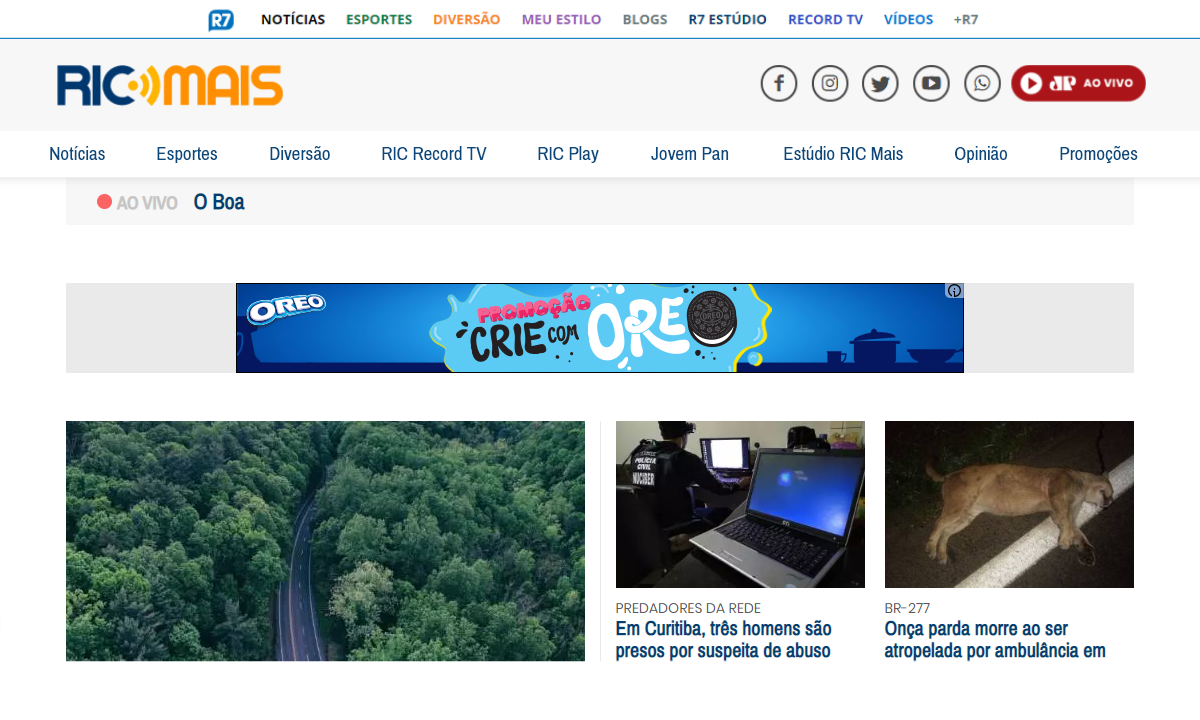The width and height of the screenshot is (1200, 720).
Task: Open the Twitter social icon
Action: 881,83
